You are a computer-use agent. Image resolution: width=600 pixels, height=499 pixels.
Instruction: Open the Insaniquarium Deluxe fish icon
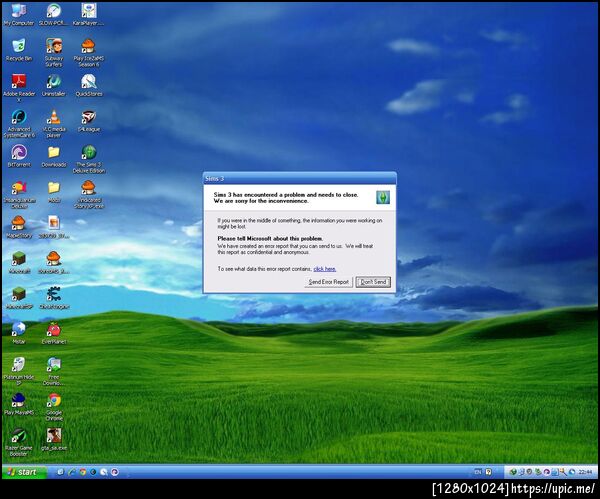[x=18, y=194]
